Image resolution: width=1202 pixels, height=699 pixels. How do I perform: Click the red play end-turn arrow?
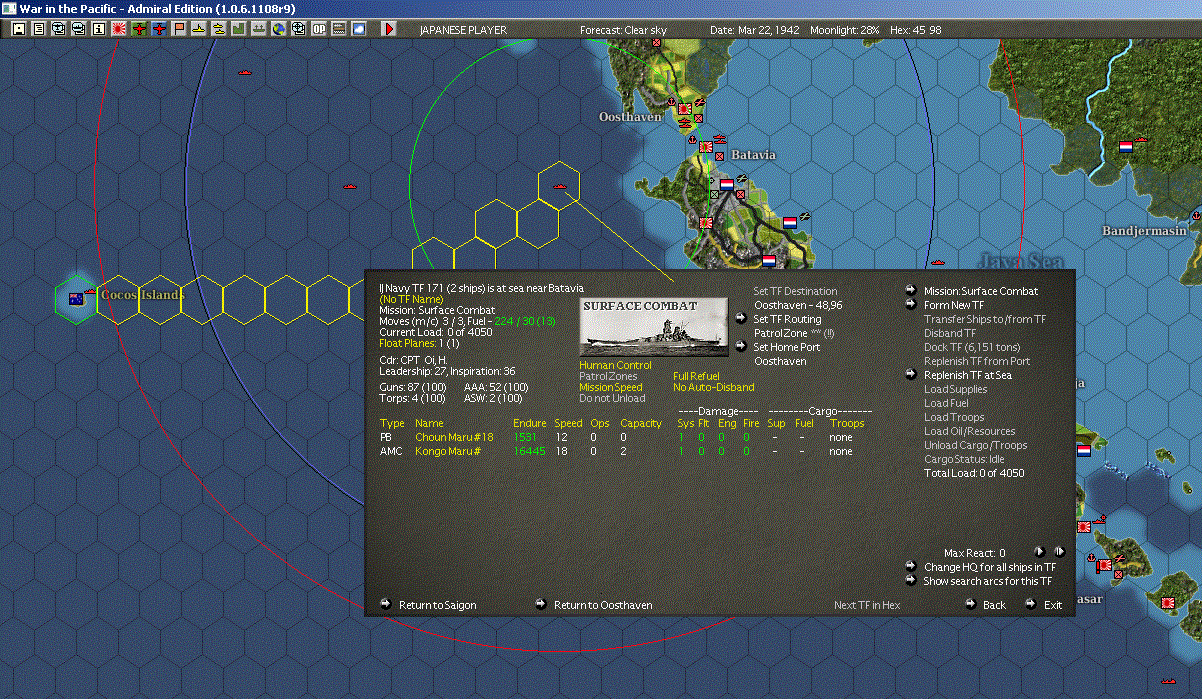pos(389,29)
